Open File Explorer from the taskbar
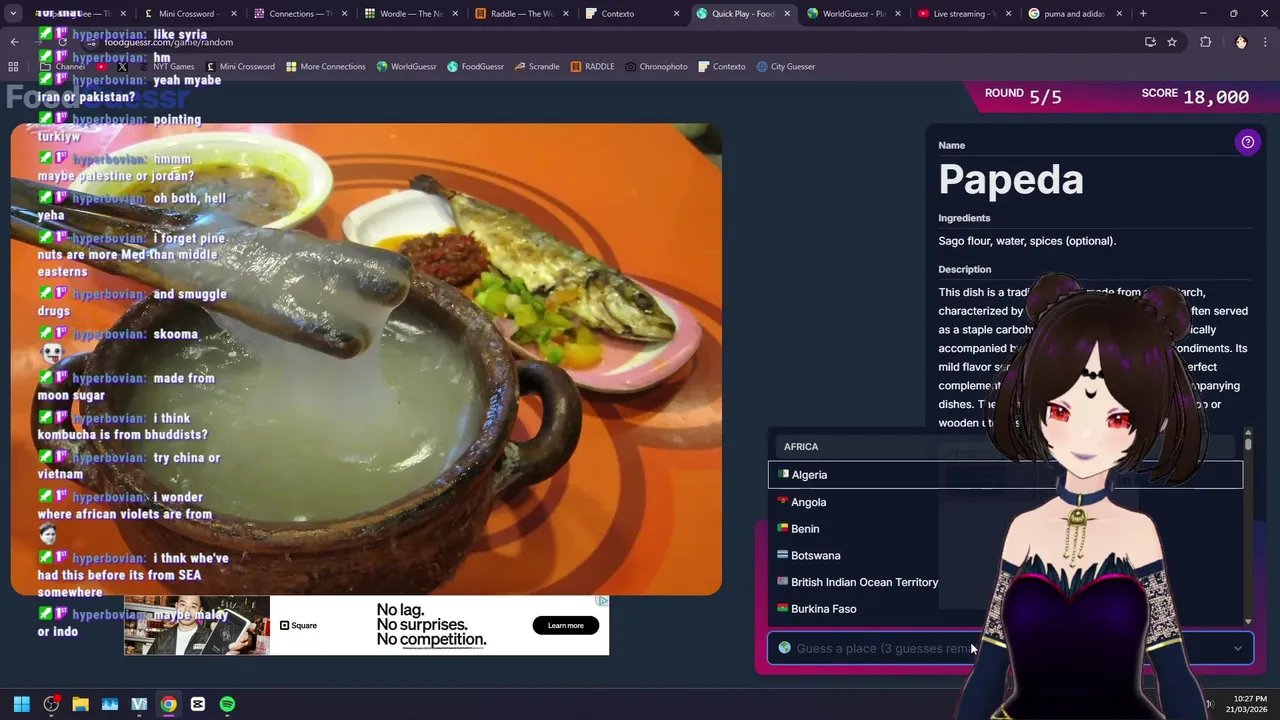The image size is (1280, 720). tap(80, 704)
